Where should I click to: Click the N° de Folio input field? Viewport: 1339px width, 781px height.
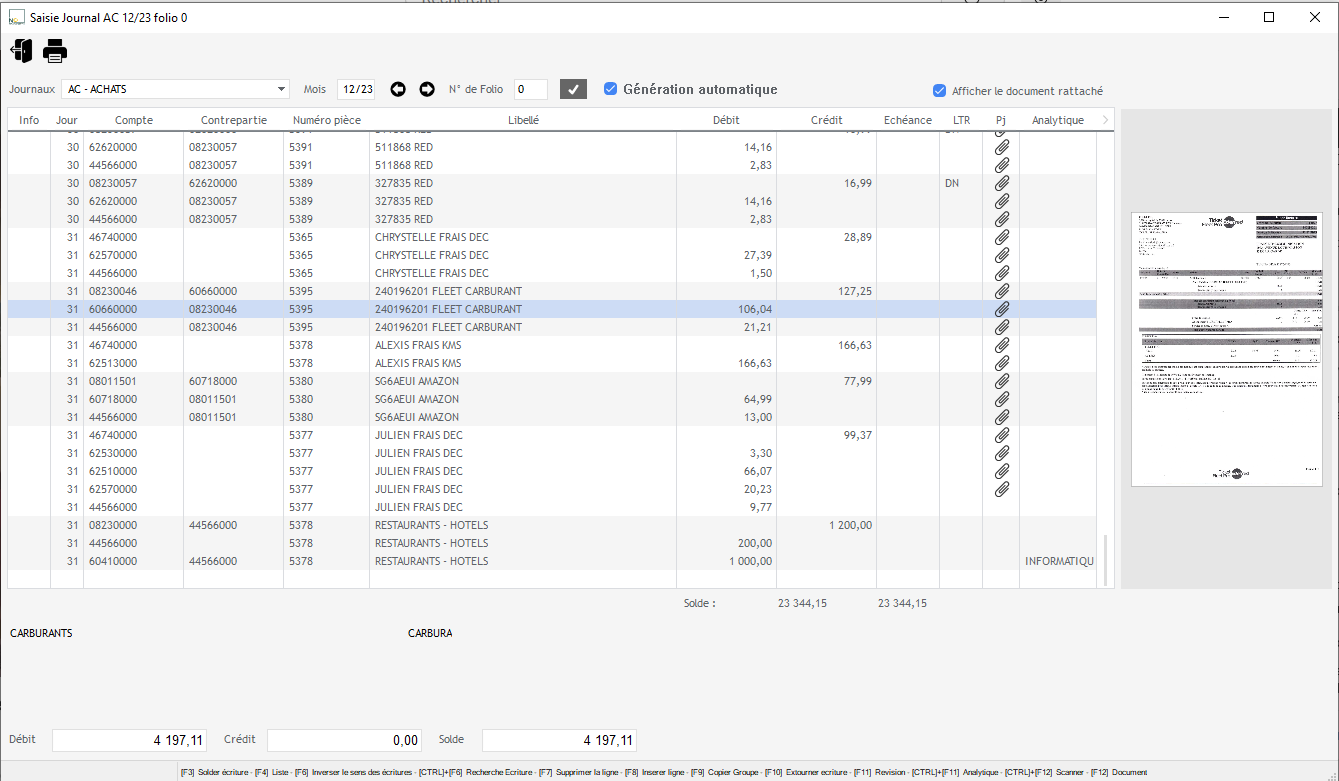(x=530, y=89)
